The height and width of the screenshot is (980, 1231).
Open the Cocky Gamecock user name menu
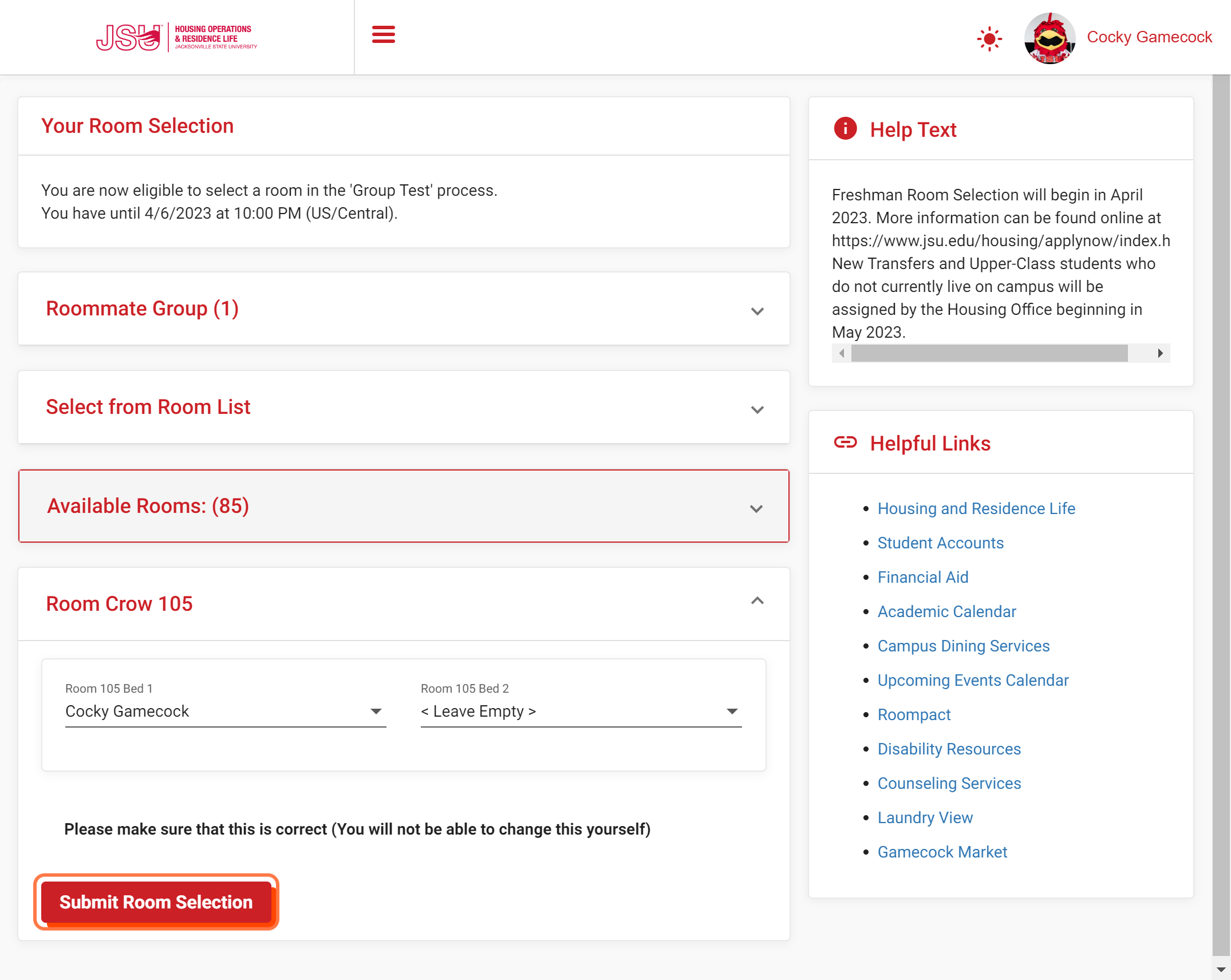tap(1149, 37)
